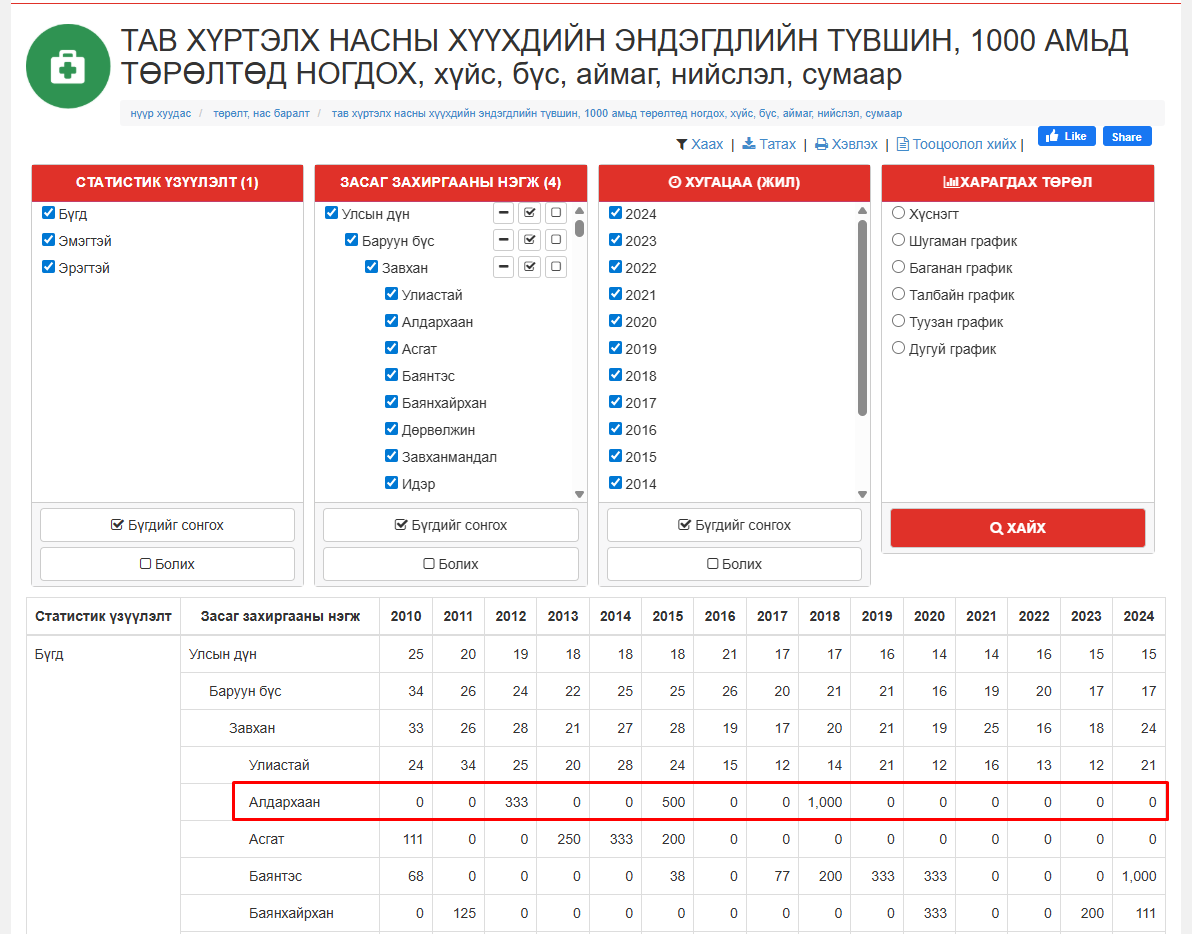Click the 2024 column header
1192x934 pixels.
tap(1139, 616)
